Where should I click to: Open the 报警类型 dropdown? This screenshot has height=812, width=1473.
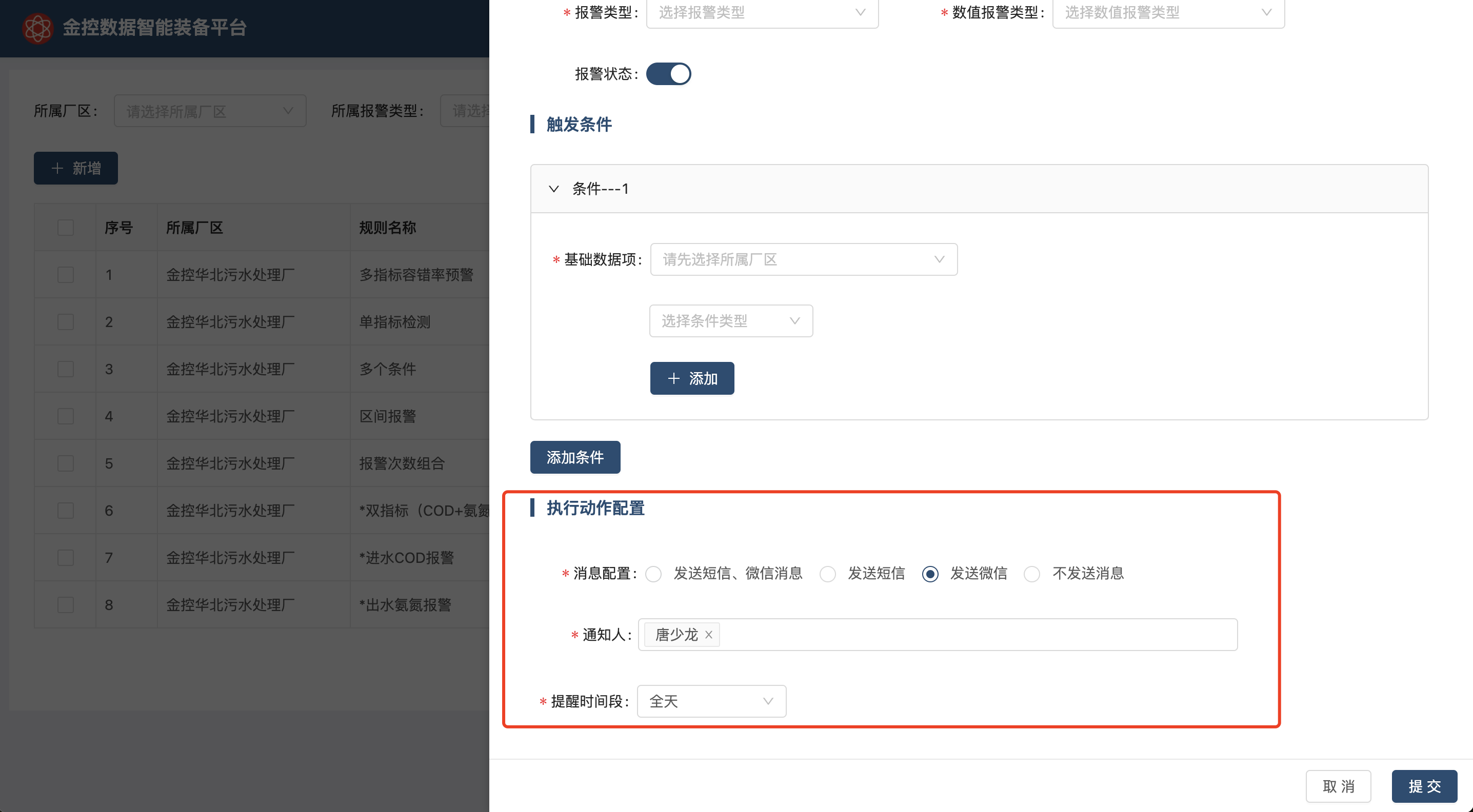(762, 13)
